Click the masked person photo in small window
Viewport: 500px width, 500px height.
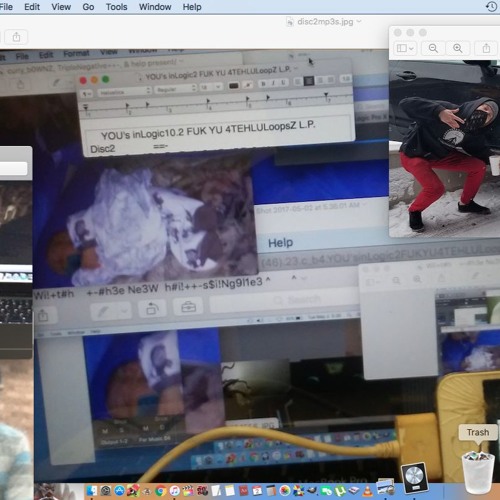tap(444, 149)
